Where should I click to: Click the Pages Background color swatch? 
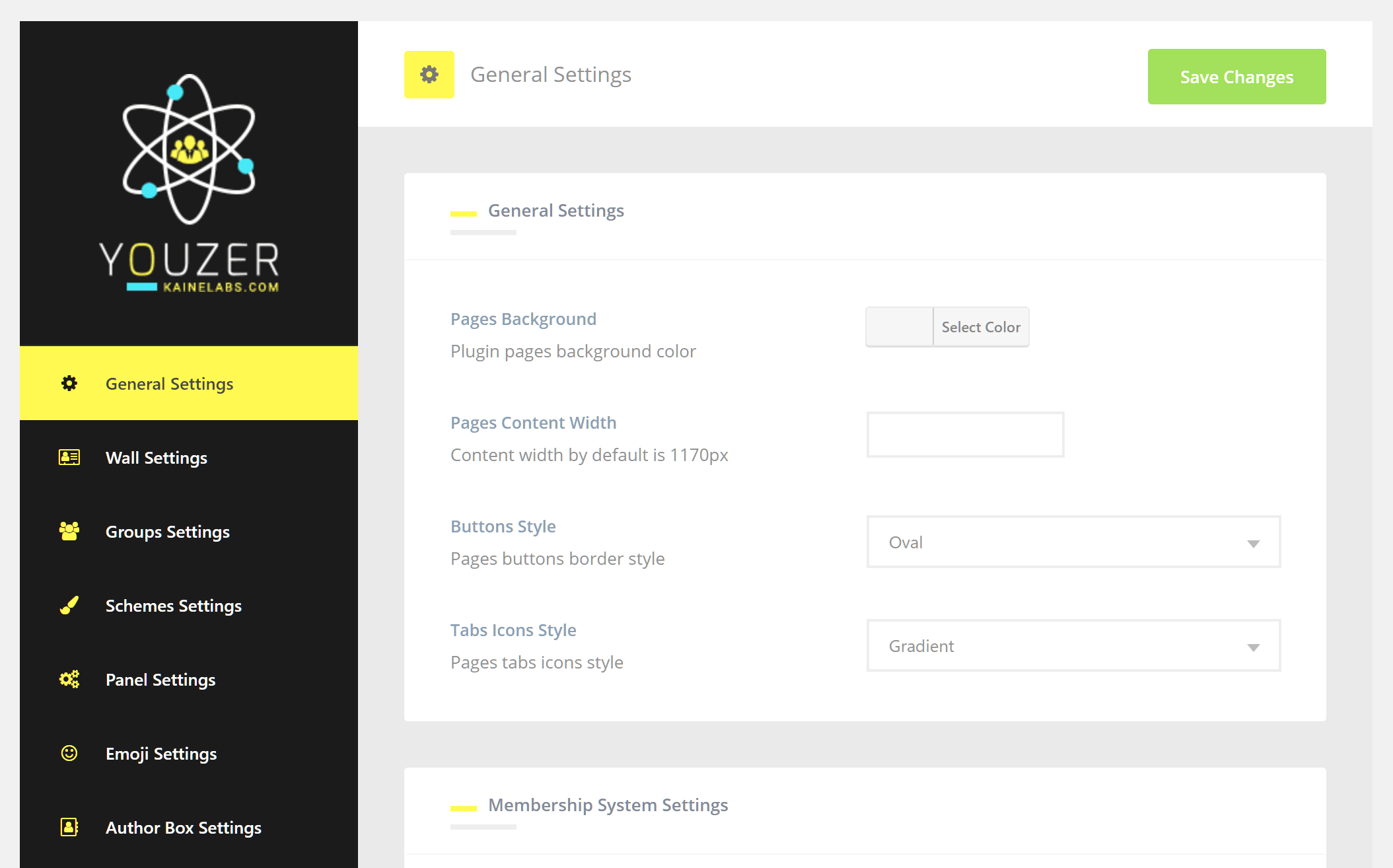tap(900, 327)
